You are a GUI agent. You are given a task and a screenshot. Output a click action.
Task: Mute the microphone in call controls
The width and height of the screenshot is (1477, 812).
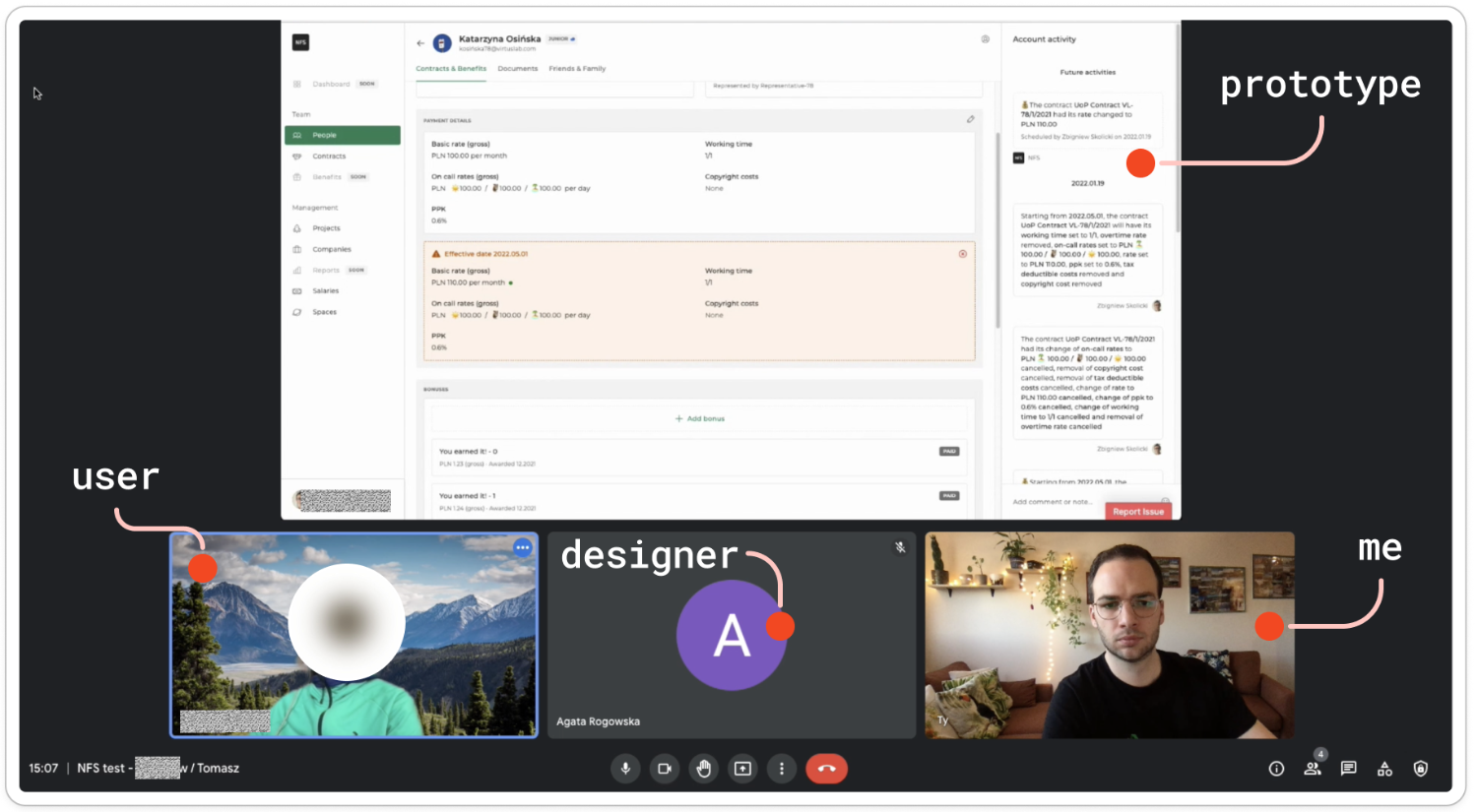click(625, 769)
